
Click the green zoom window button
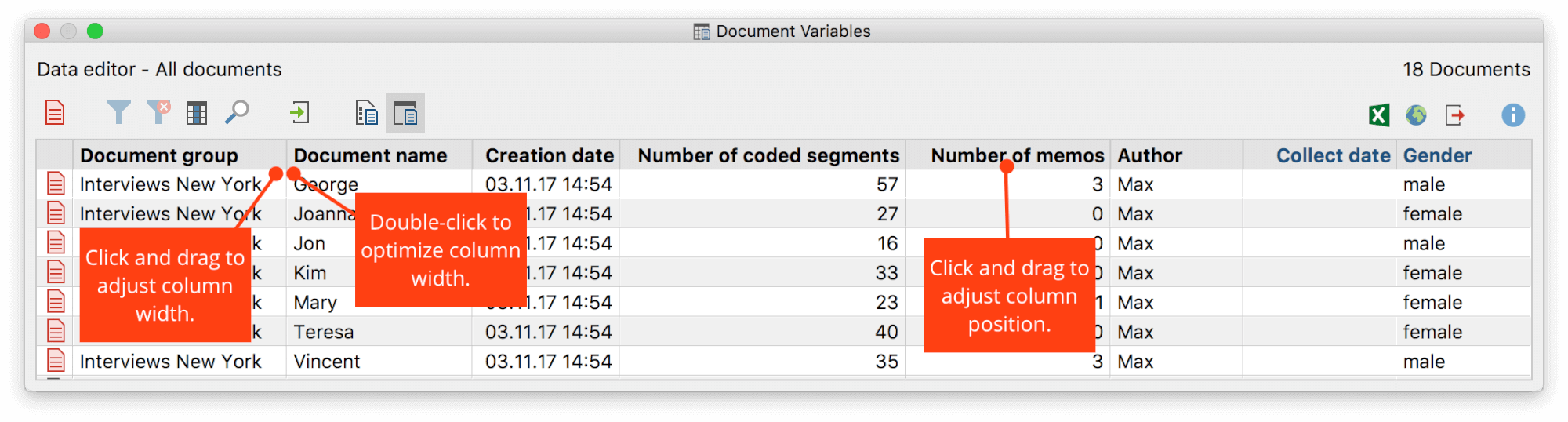95,31
